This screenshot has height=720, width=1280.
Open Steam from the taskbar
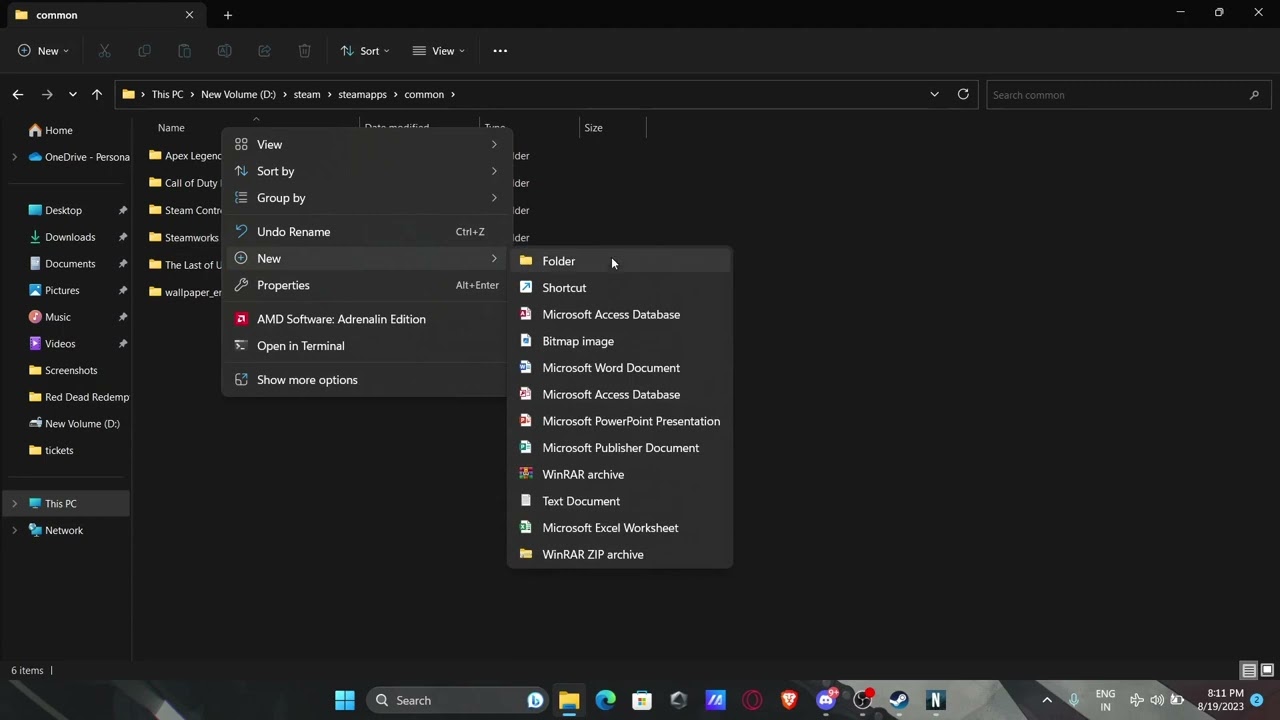[x=899, y=700]
